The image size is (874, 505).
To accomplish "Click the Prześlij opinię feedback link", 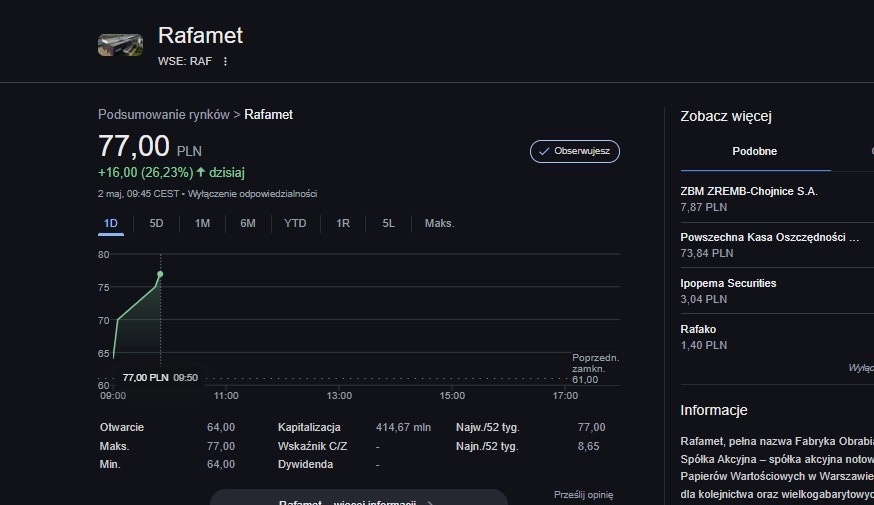I will tap(583, 494).
